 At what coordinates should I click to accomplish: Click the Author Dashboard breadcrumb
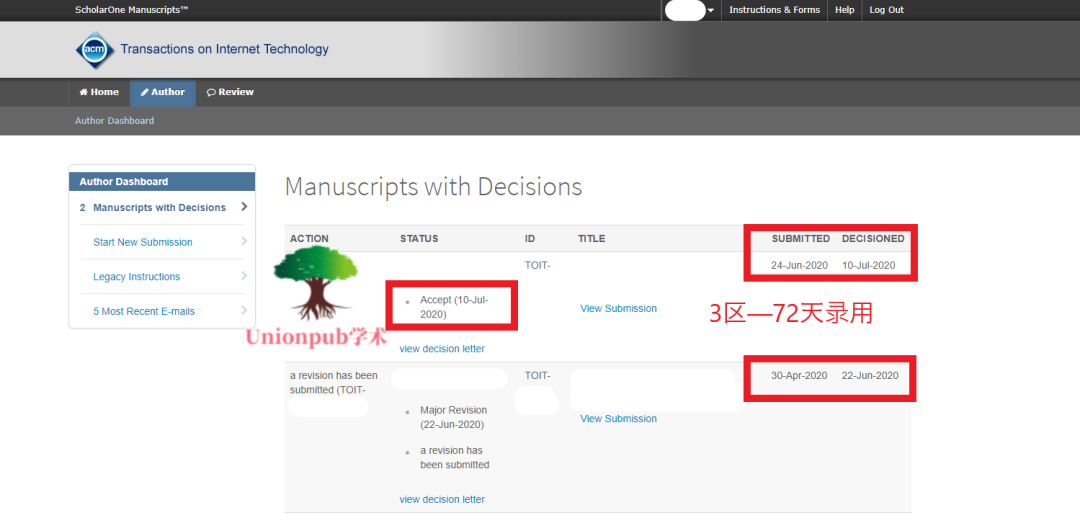[x=114, y=121]
